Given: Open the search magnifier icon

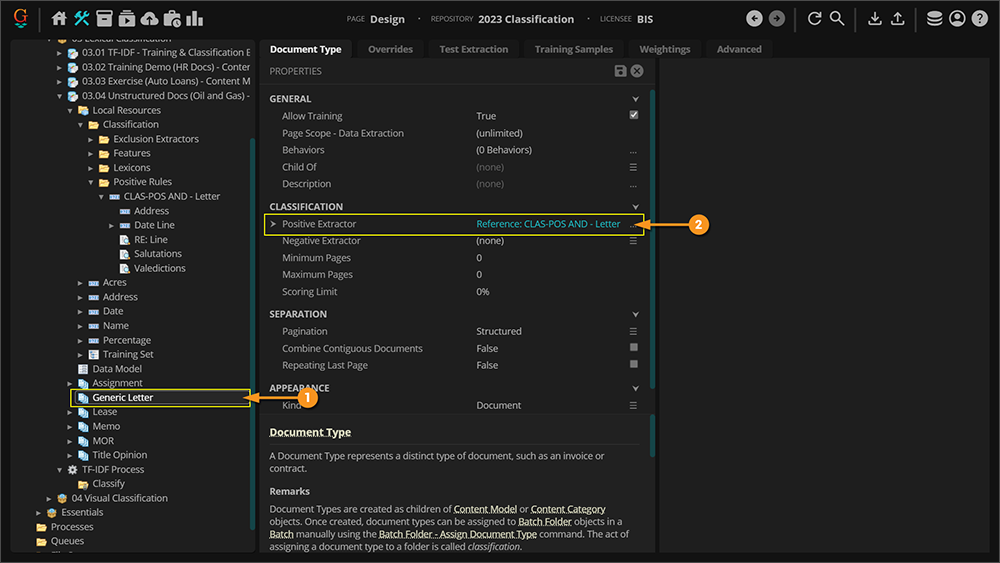Looking at the screenshot, I should (837, 18).
